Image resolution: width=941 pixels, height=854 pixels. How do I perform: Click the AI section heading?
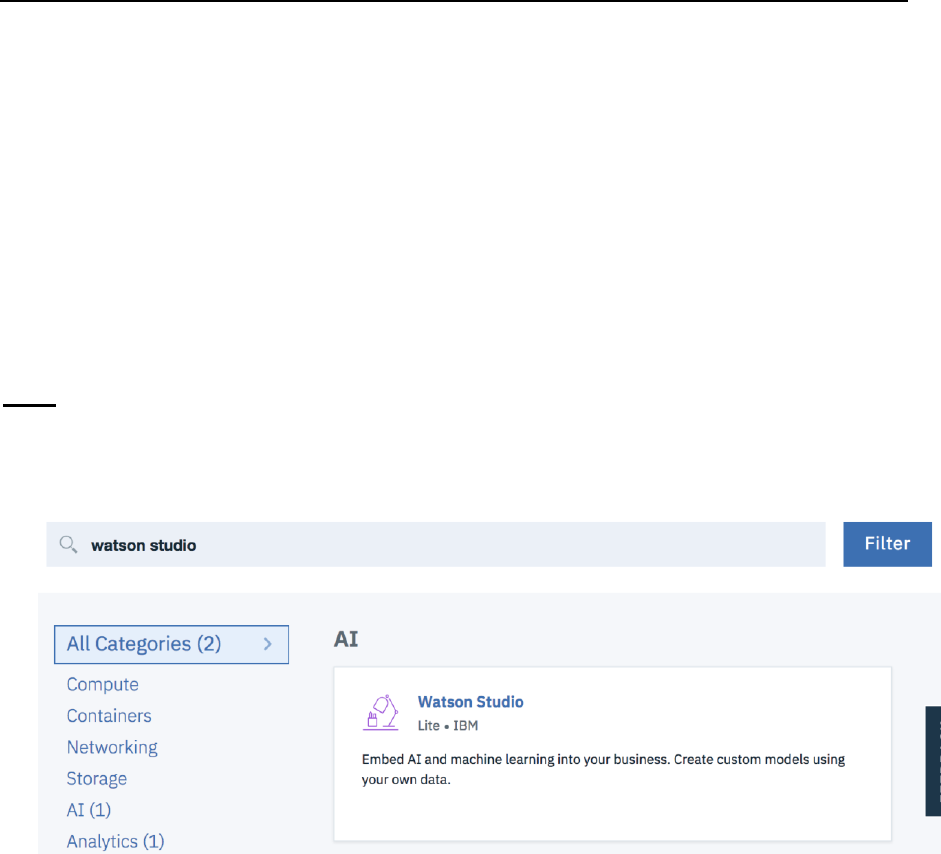[346, 639]
